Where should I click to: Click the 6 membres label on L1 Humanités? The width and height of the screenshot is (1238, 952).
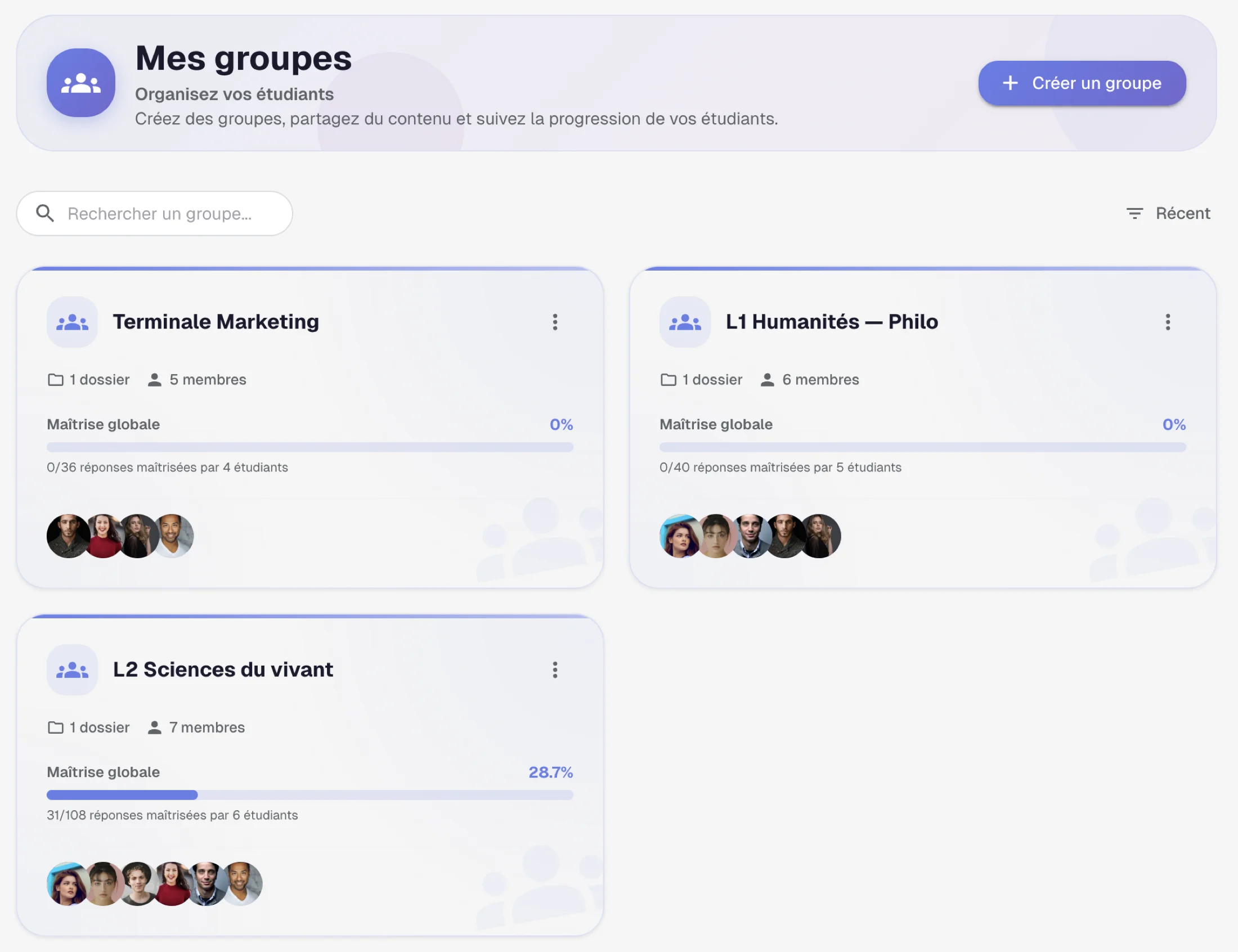tap(820, 380)
